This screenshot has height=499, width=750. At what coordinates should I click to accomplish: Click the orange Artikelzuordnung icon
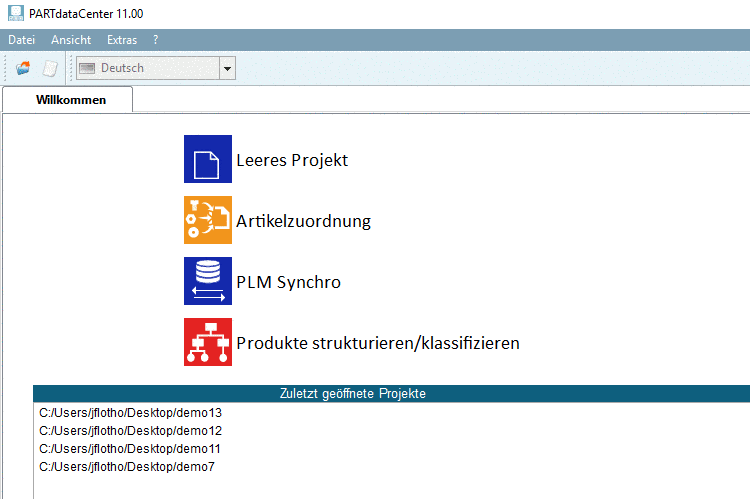pyautogui.click(x=208, y=220)
